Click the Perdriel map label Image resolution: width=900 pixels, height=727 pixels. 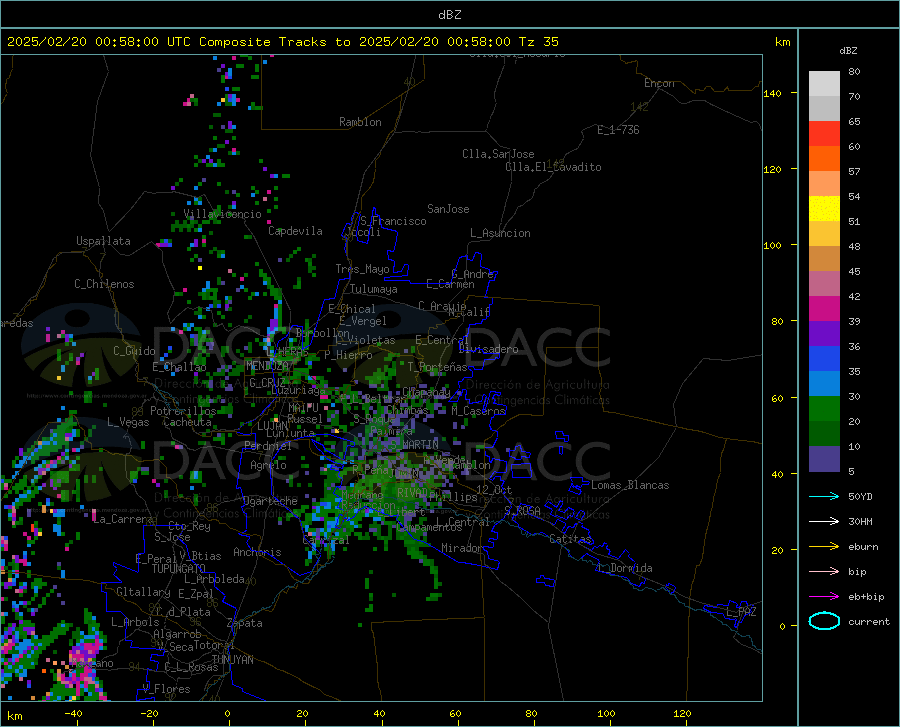click(268, 446)
